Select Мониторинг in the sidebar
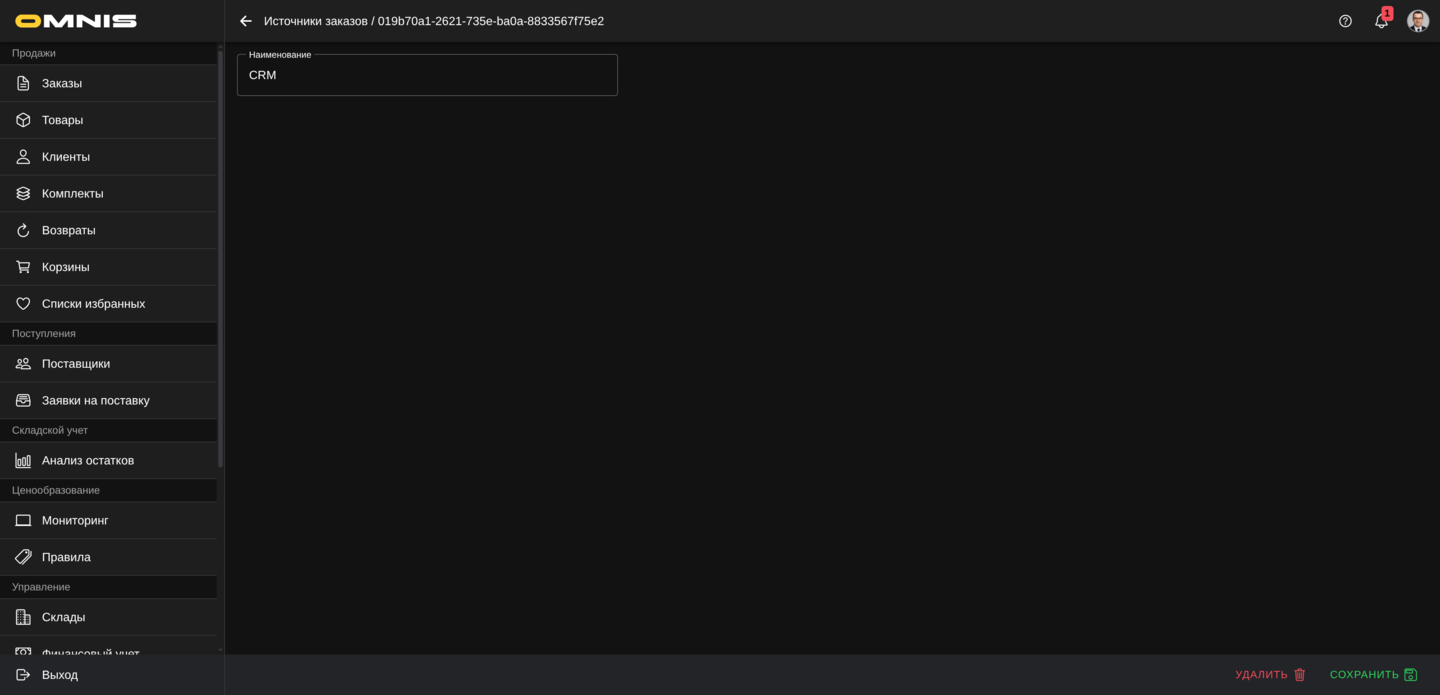This screenshot has height=695, width=1440. pos(75,521)
